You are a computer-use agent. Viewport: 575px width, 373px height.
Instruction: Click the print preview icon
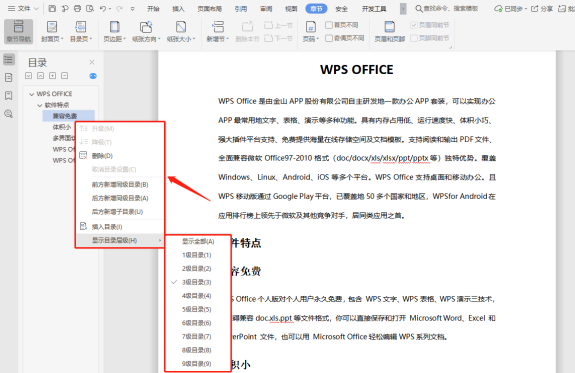(90, 8)
